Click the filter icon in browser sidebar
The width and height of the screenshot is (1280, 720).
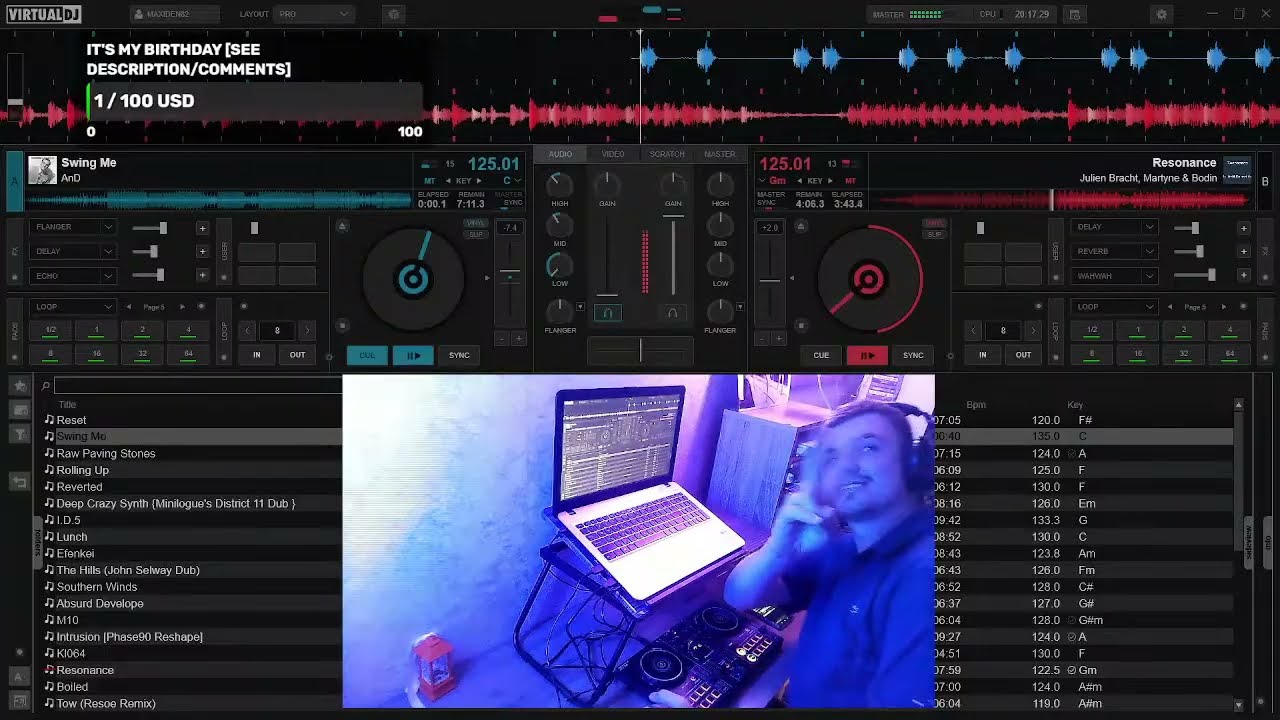tap(19, 434)
